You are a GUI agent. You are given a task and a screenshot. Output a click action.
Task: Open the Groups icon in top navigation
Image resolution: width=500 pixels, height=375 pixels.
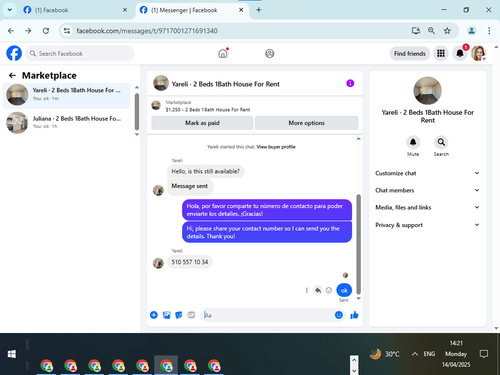(270, 53)
